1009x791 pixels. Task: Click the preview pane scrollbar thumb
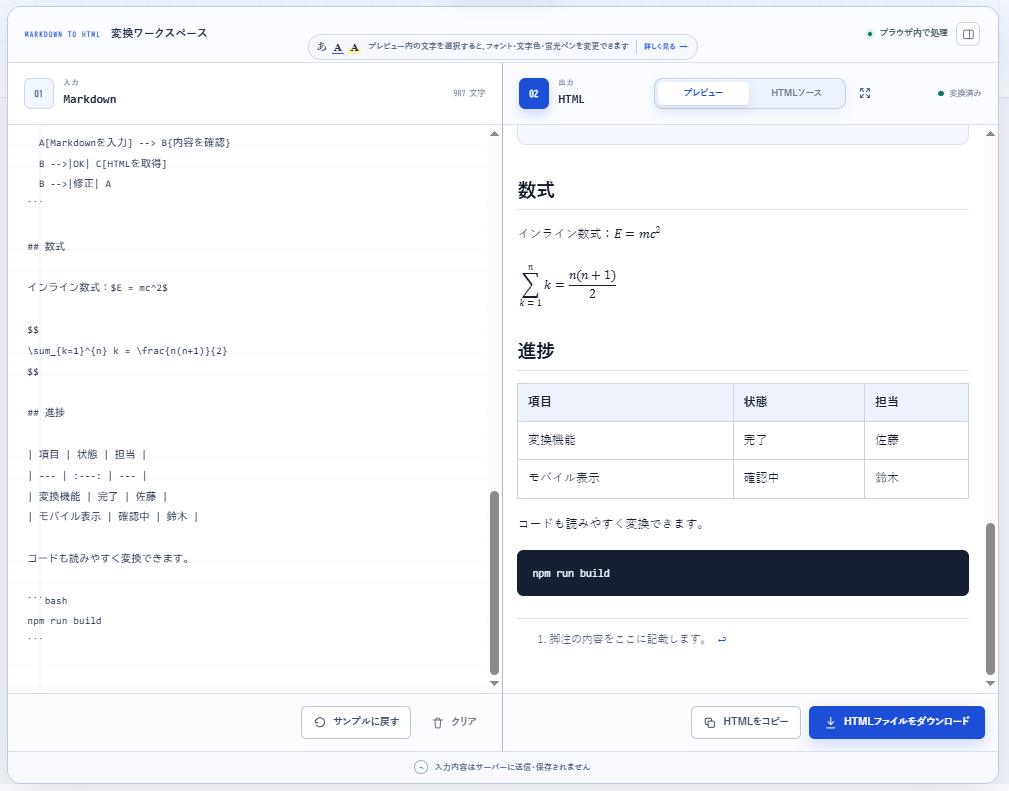point(990,599)
